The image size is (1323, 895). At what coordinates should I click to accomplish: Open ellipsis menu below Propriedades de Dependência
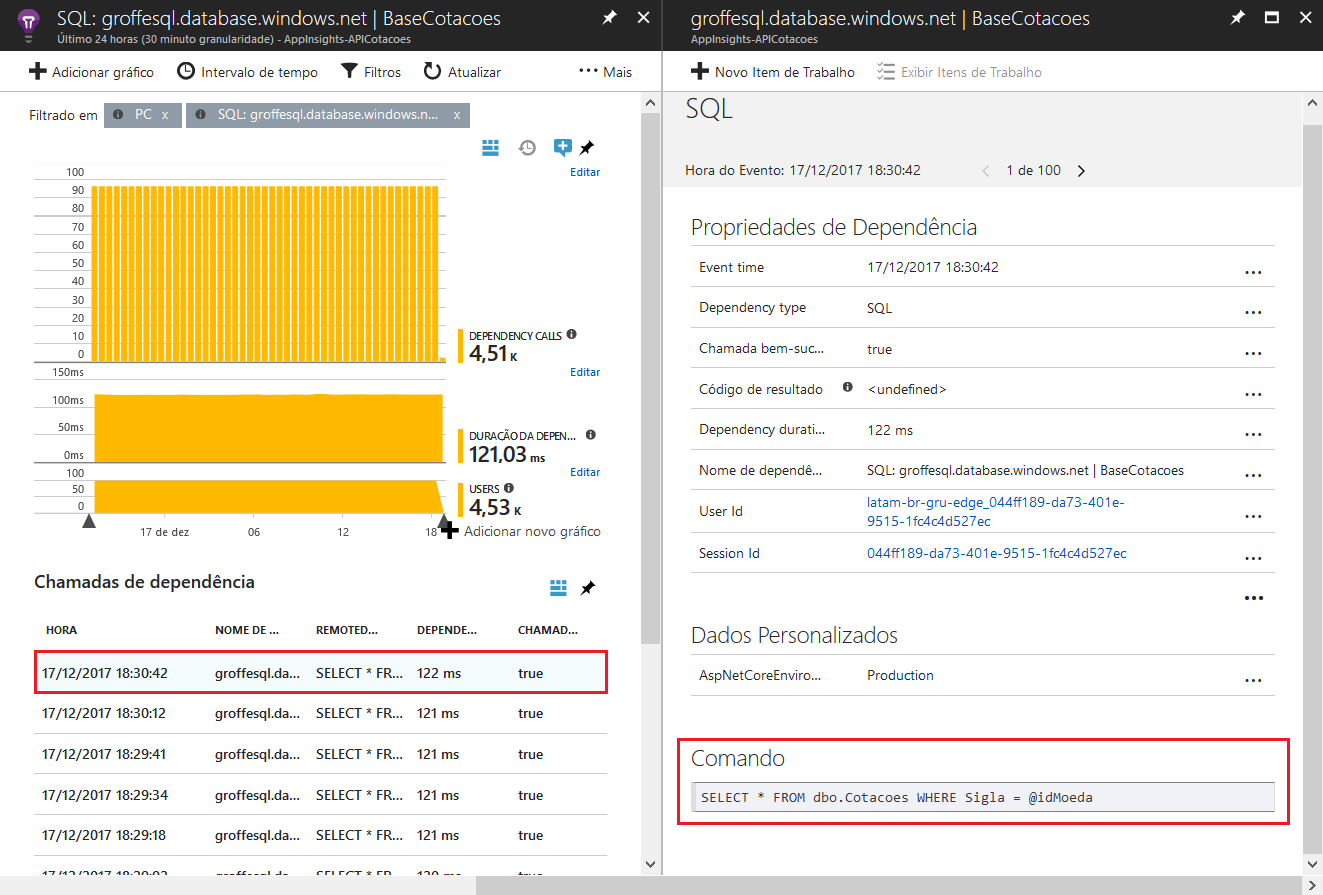coord(1254,597)
